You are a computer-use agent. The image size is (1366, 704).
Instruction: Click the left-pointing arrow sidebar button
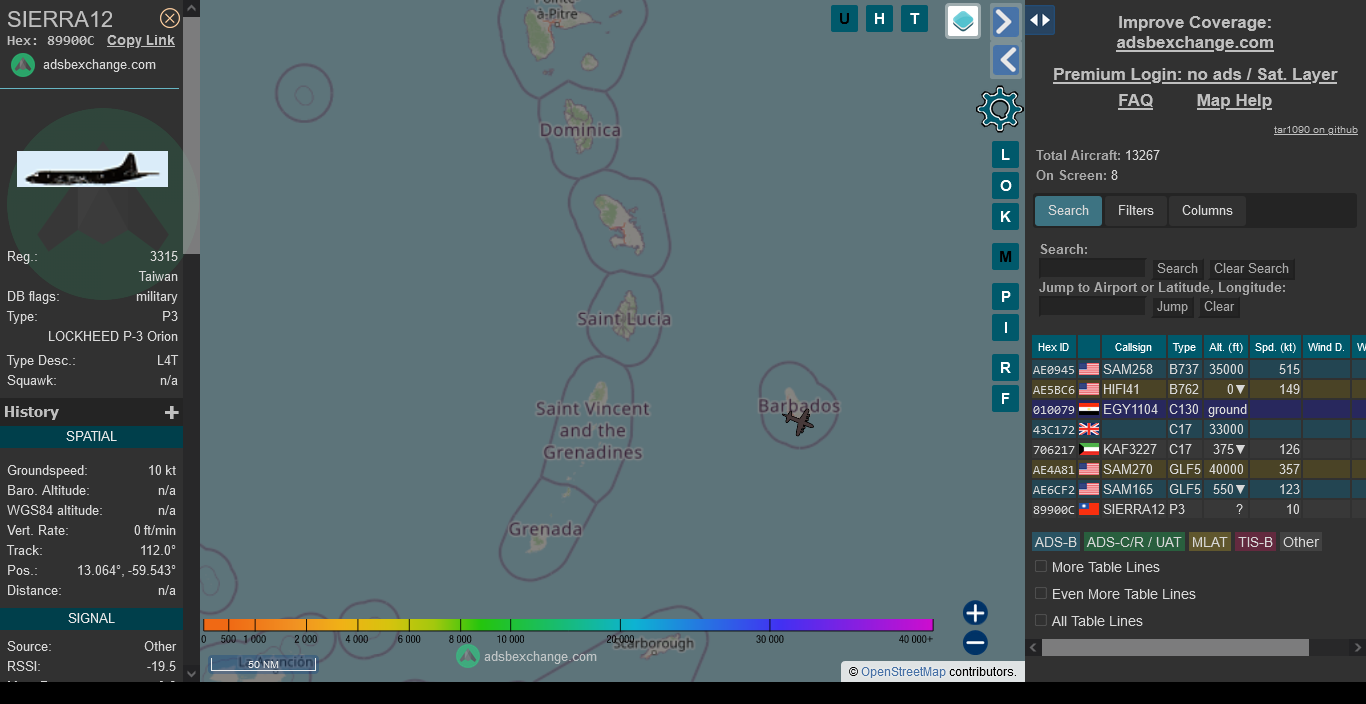point(1006,61)
